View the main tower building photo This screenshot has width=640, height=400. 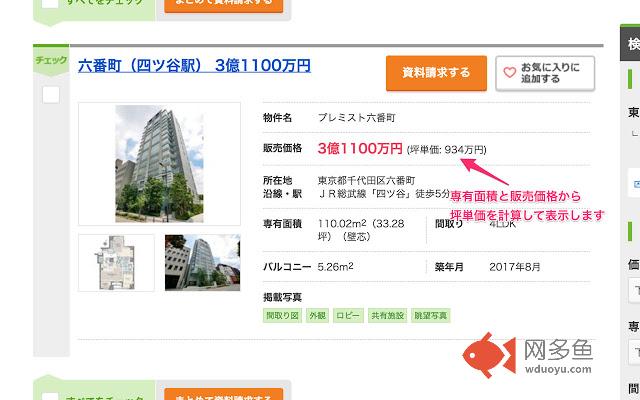tap(159, 164)
